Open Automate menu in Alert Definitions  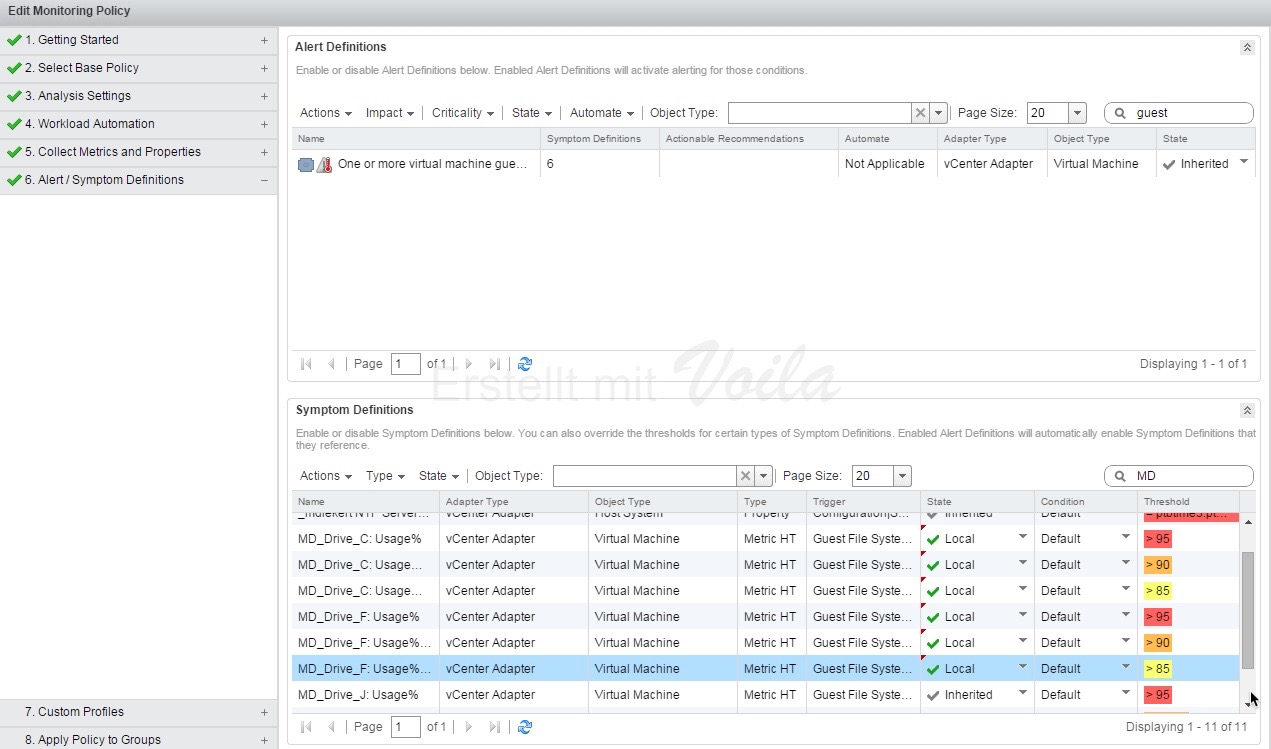point(601,113)
